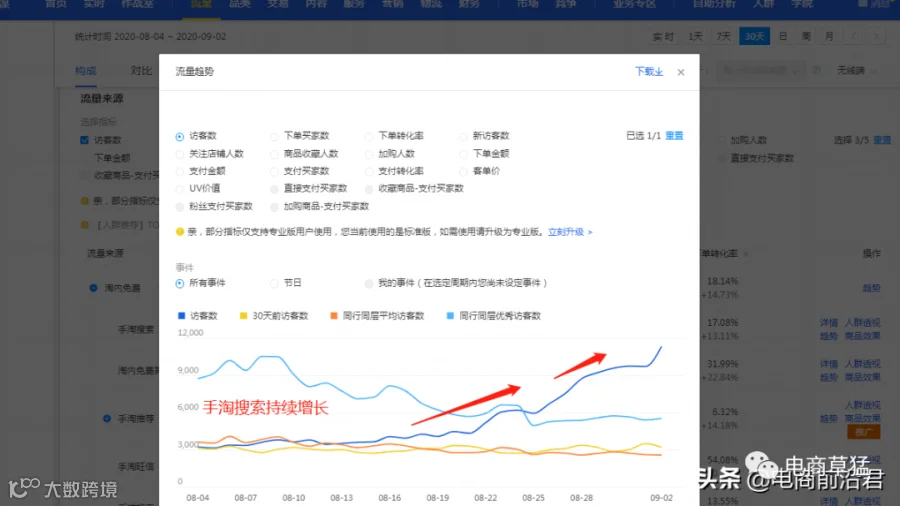Expand the 手淘推荐 source row

[x=107, y=419]
